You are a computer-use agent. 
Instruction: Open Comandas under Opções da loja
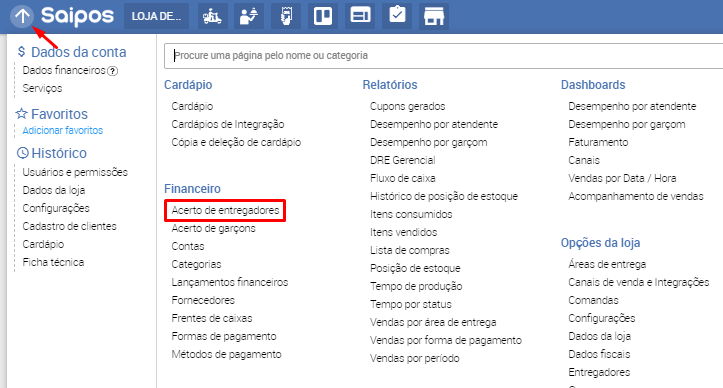593,300
